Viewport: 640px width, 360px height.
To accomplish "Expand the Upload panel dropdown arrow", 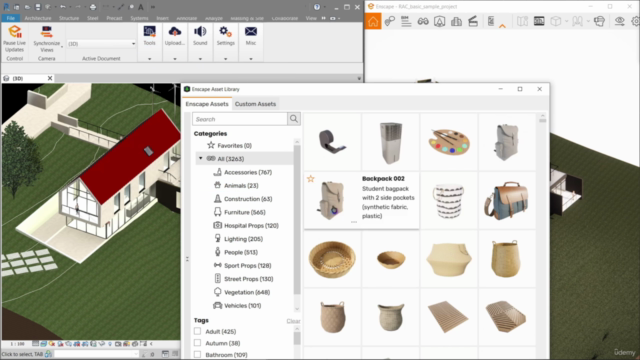I will [x=175, y=59].
